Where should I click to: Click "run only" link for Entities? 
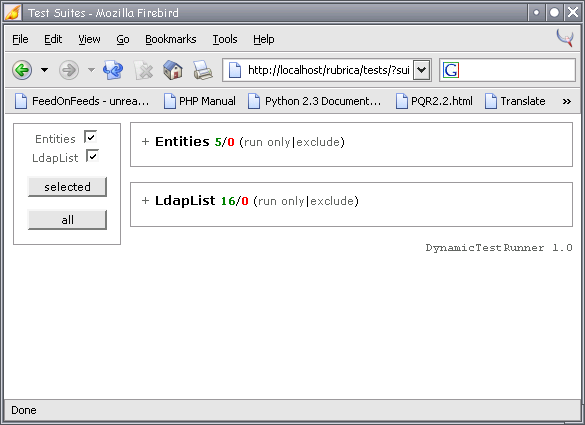click(x=267, y=142)
